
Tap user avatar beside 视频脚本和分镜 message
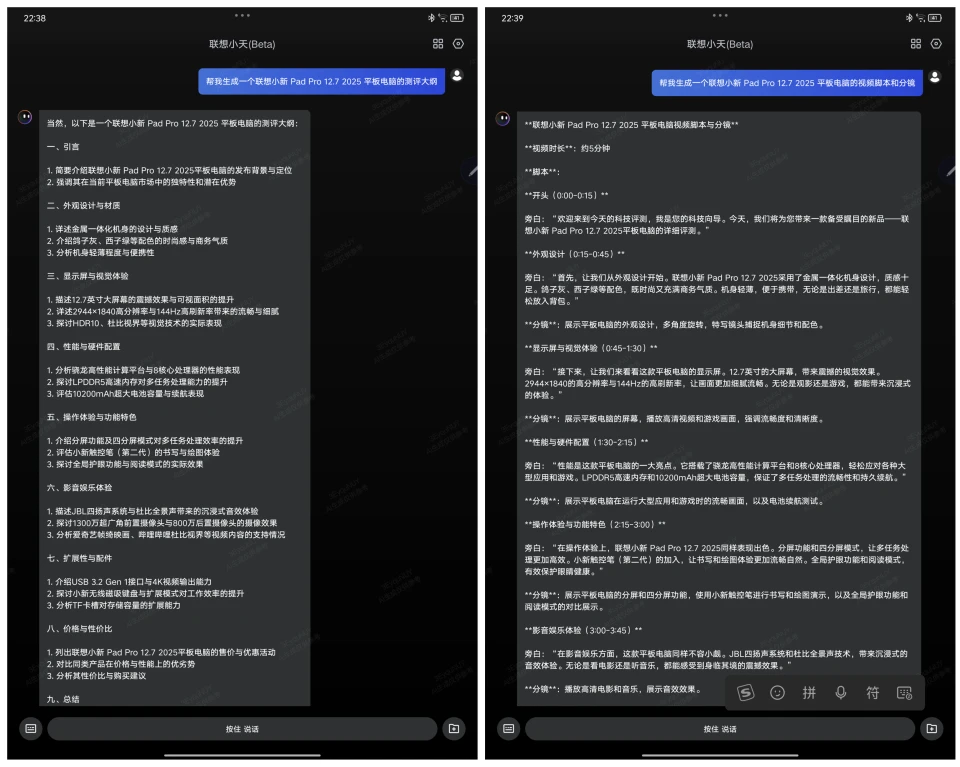point(934,77)
